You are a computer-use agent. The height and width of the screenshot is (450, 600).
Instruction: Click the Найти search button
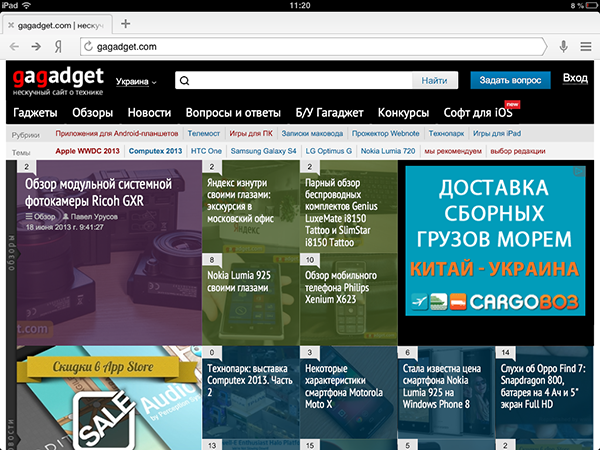[x=435, y=80]
